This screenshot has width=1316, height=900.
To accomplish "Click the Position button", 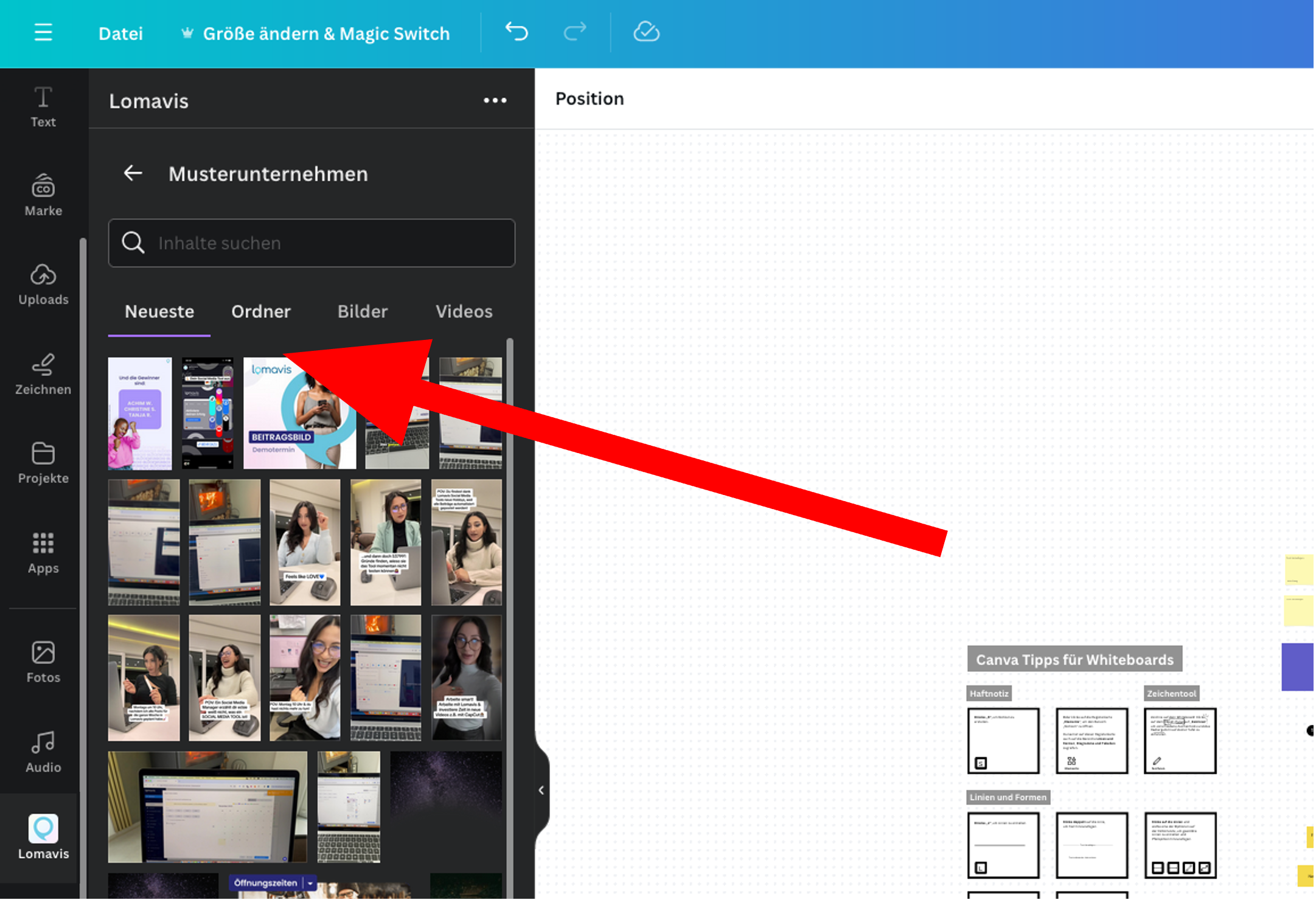I will click(x=589, y=99).
